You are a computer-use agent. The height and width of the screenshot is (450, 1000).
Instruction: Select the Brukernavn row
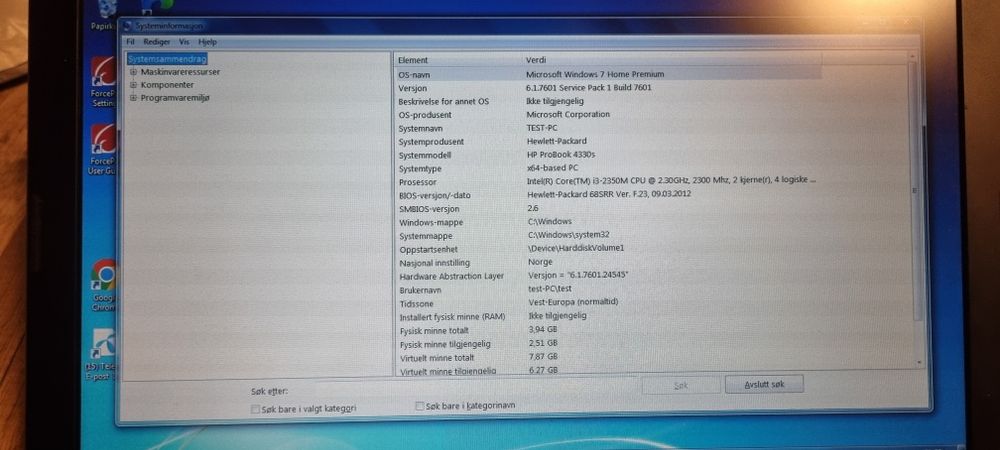click(x=608, y=289)
